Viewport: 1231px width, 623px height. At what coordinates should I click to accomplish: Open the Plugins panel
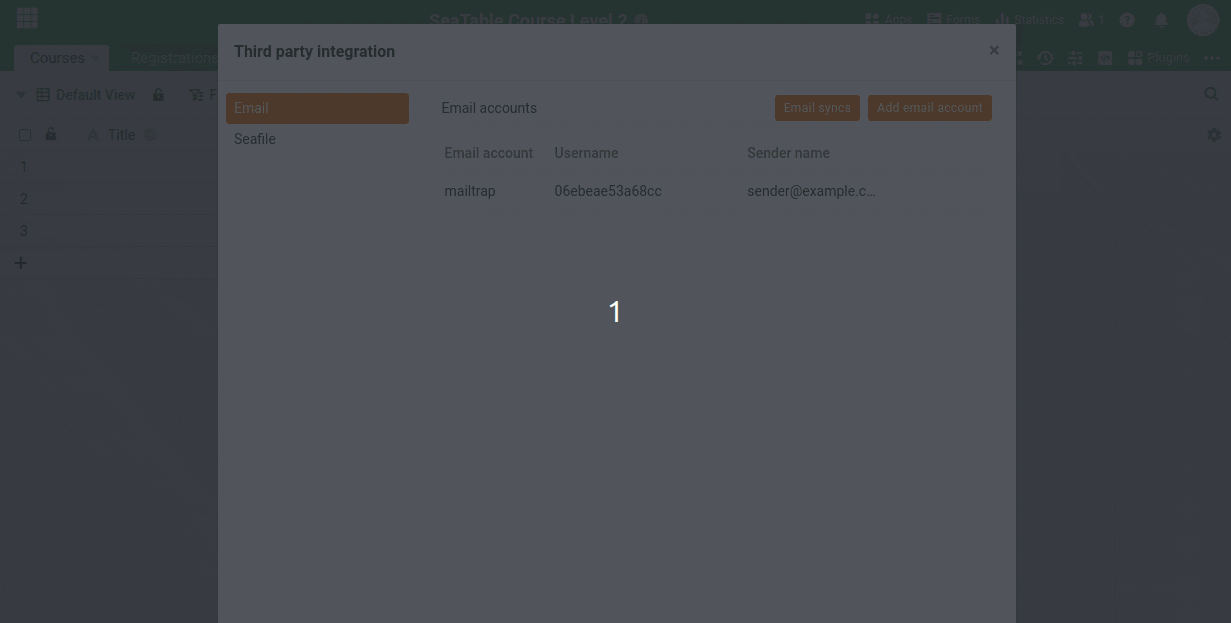point(1158,58)
